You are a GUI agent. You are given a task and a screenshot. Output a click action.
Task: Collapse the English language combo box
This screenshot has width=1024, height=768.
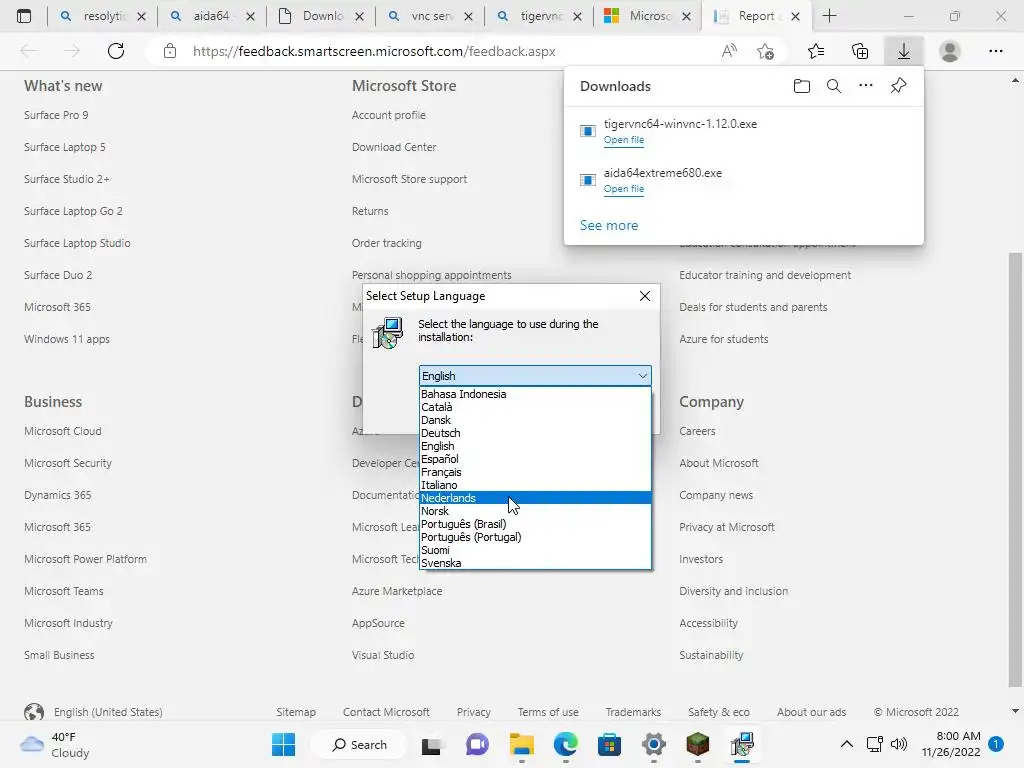coord(535,376)
